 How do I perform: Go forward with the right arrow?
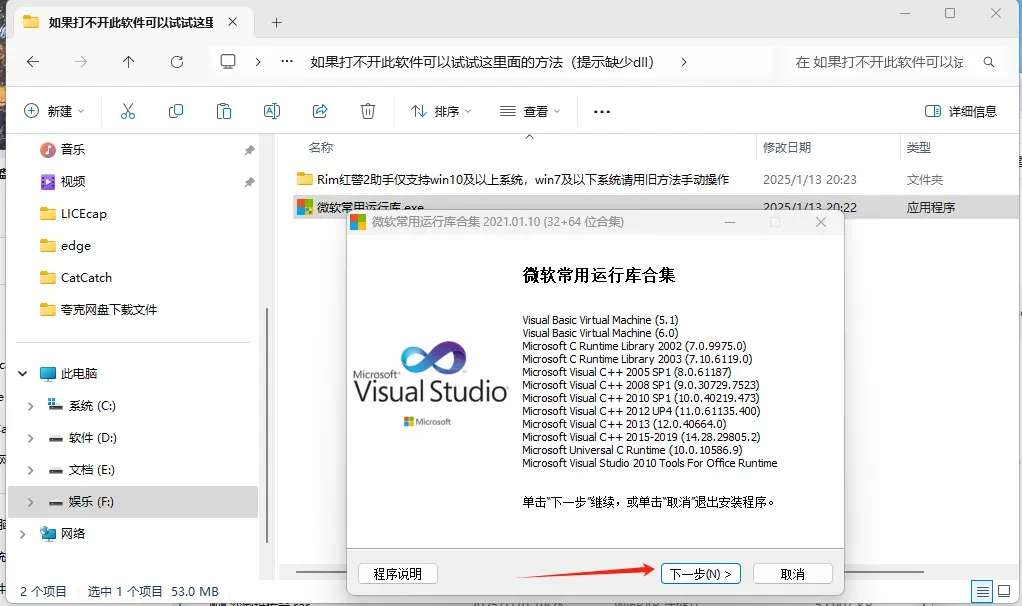point(81,62)
